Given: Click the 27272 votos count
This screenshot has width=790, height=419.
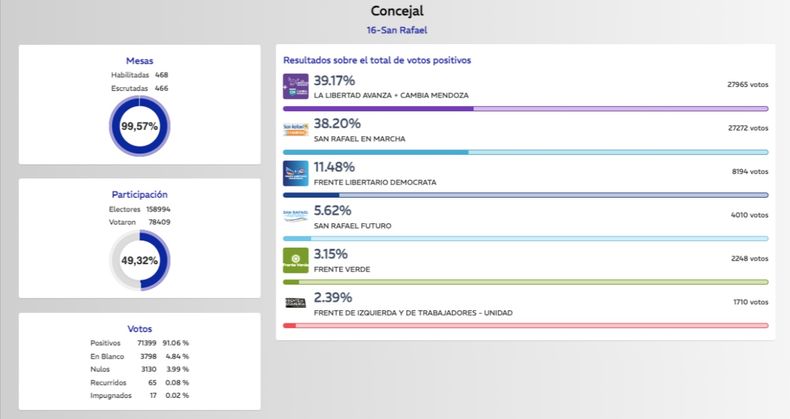Looking at the screenshot, I should 747,128.
